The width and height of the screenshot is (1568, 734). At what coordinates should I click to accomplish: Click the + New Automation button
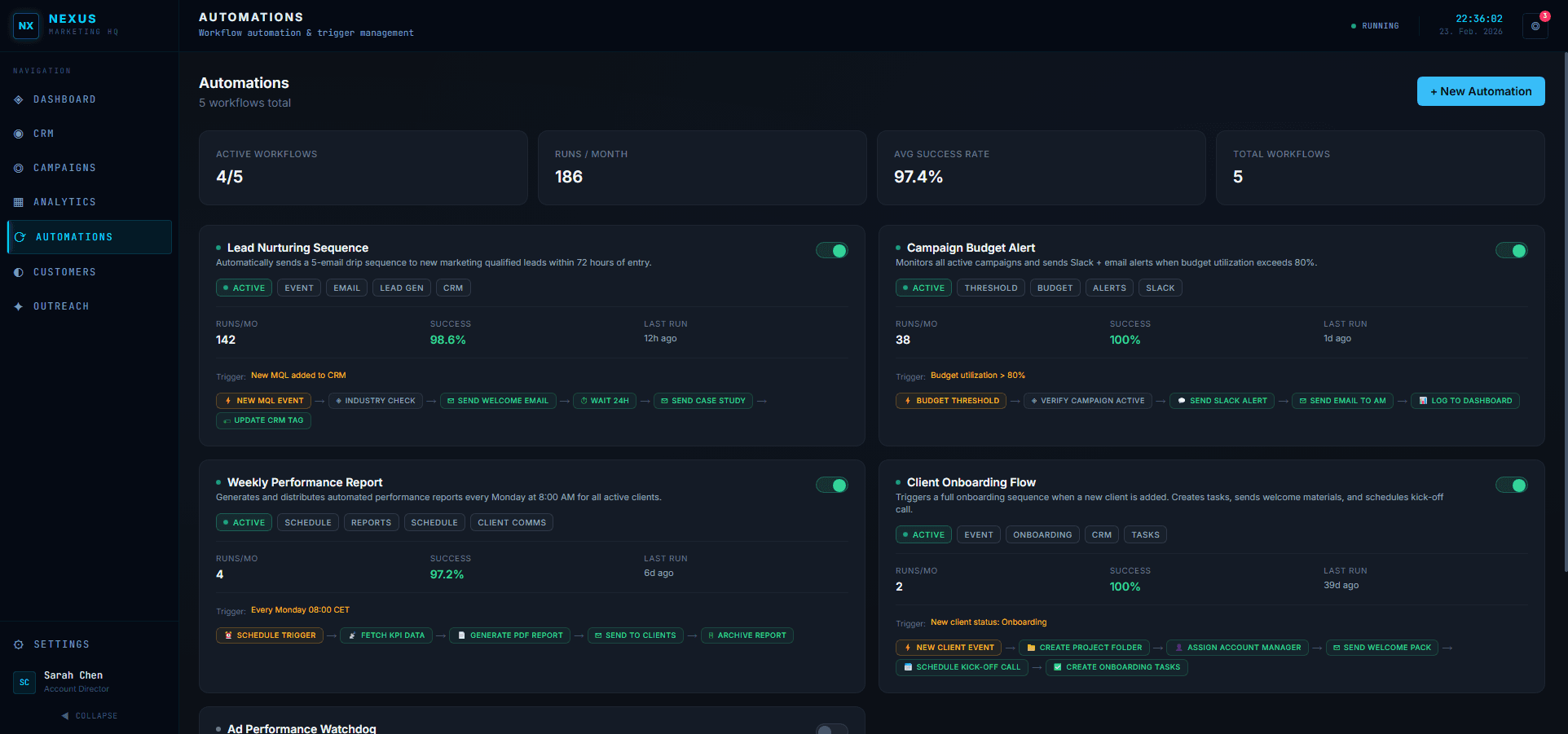pyautogui.click(x=1480, y=90)
